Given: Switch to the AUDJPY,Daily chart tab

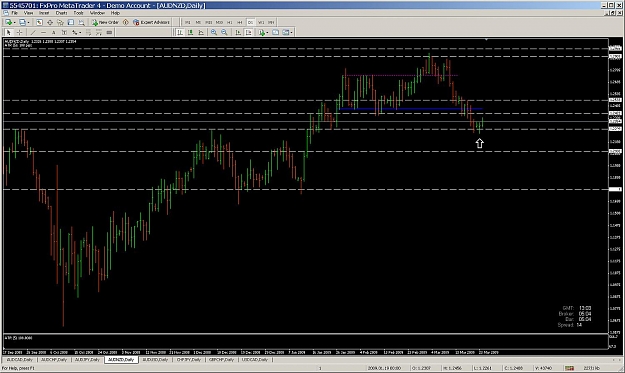Looking at the screenshot, I should click(x=87, y=359).
